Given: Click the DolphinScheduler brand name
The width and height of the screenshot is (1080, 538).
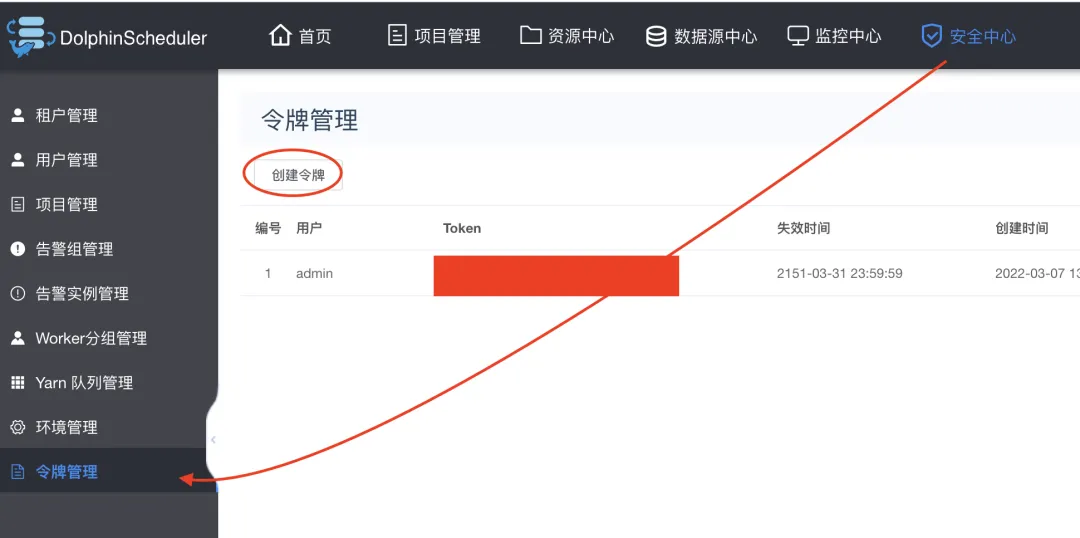Looking at the screenshot, I should pos(133,38).
